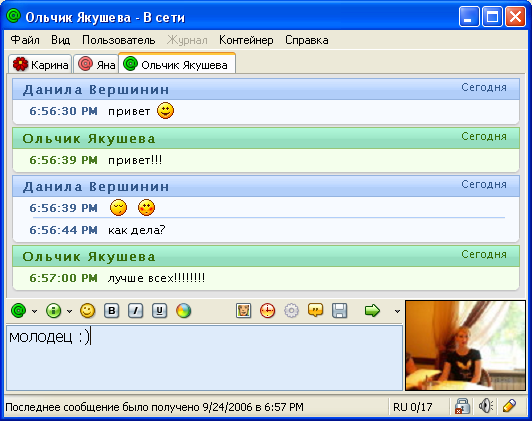Expand dropdown arrow beside info icon
The width and height of the screenshot is (532, 421).
pyautogui.click(x=69, y=311)
